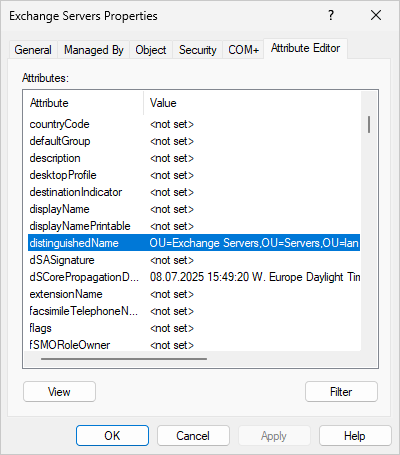Switch to the General tab
The image size is (400, 455).
click(33, 50)
